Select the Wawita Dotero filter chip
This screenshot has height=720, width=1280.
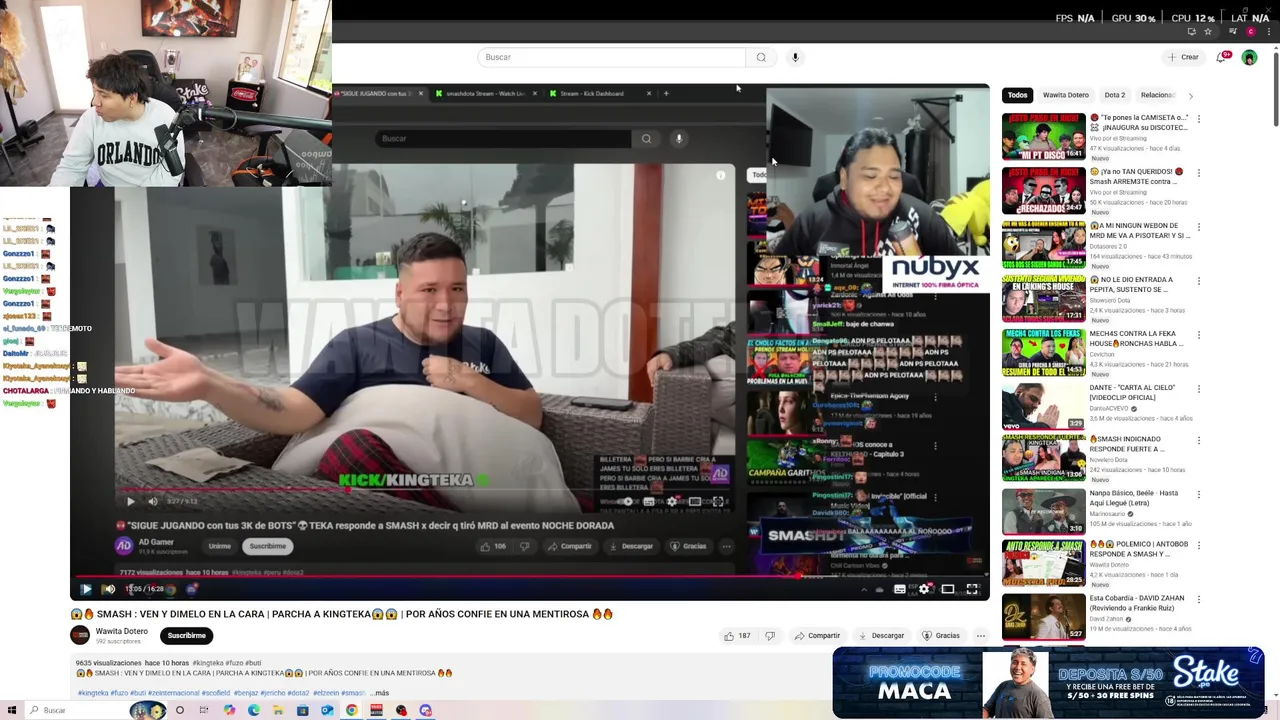pos(1066,95)
